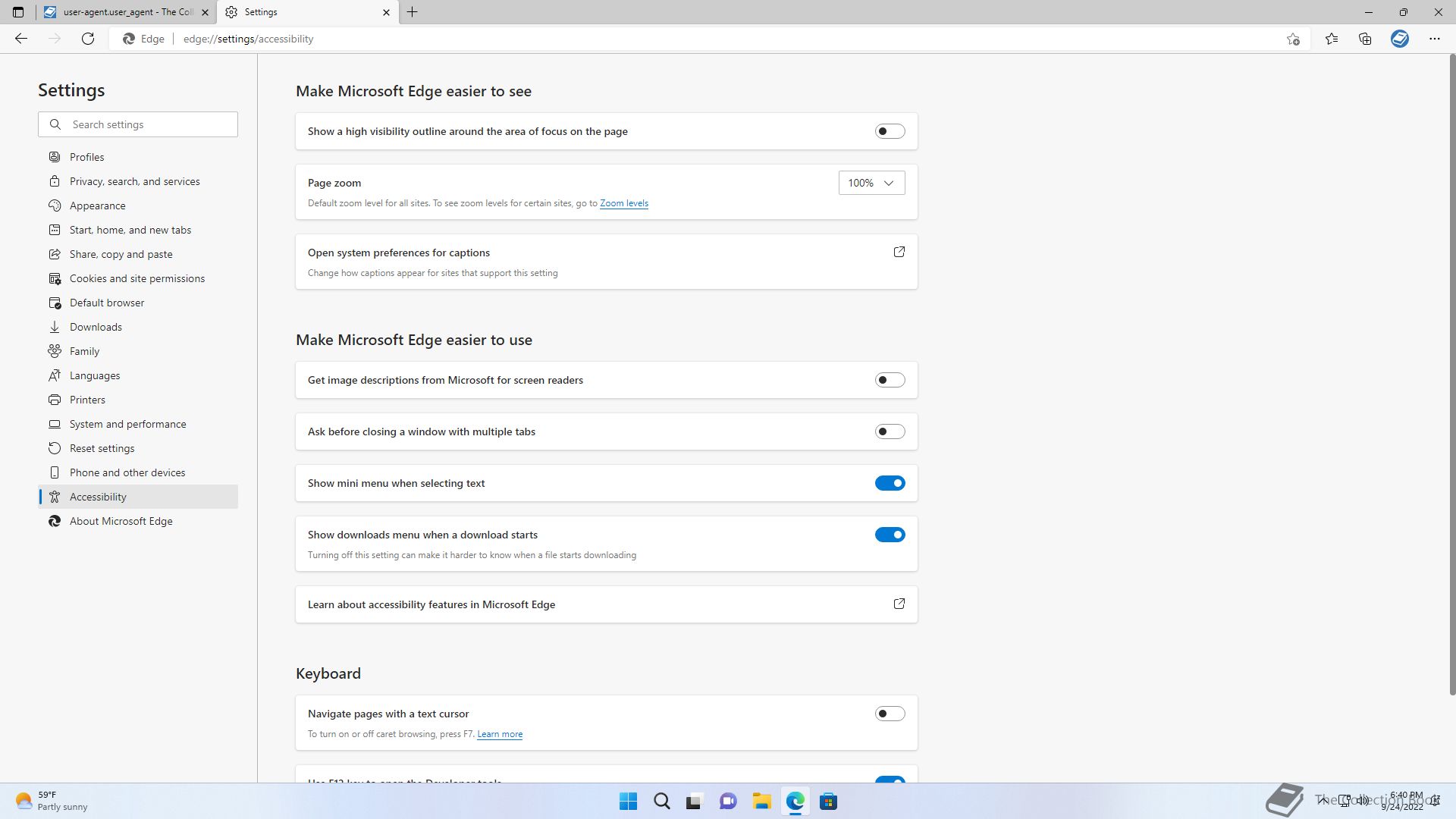Viewport: 1456px width, 819px height.
Task: Open About Microsoft Edge page
Action: 138,521
